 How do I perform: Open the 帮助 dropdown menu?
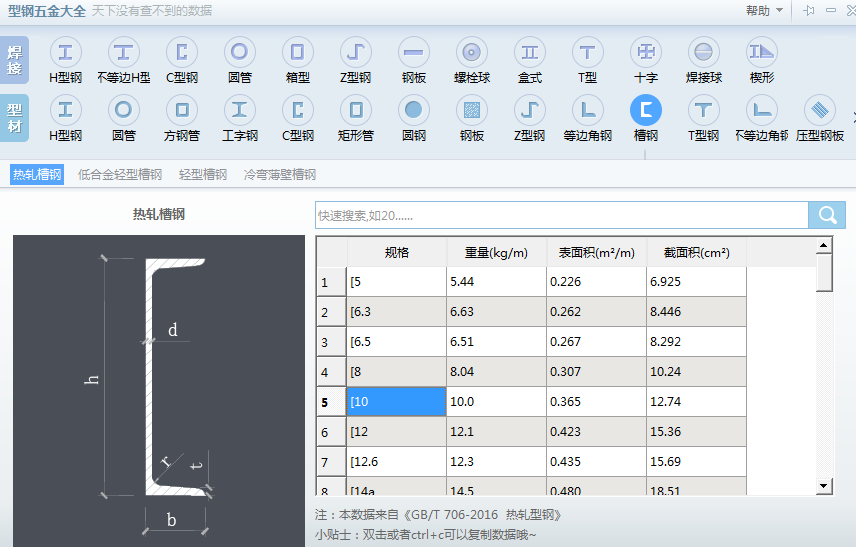point(764,10)
